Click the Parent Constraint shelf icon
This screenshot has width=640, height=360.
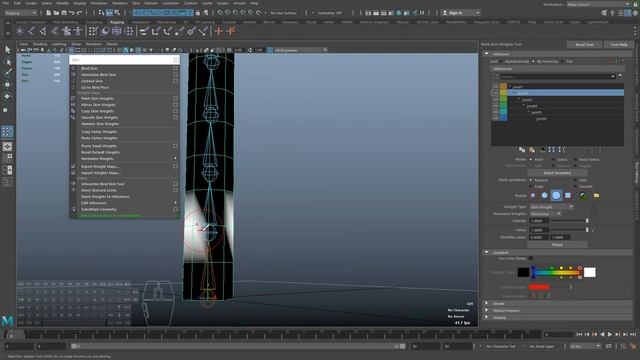(x=144, y=31)
